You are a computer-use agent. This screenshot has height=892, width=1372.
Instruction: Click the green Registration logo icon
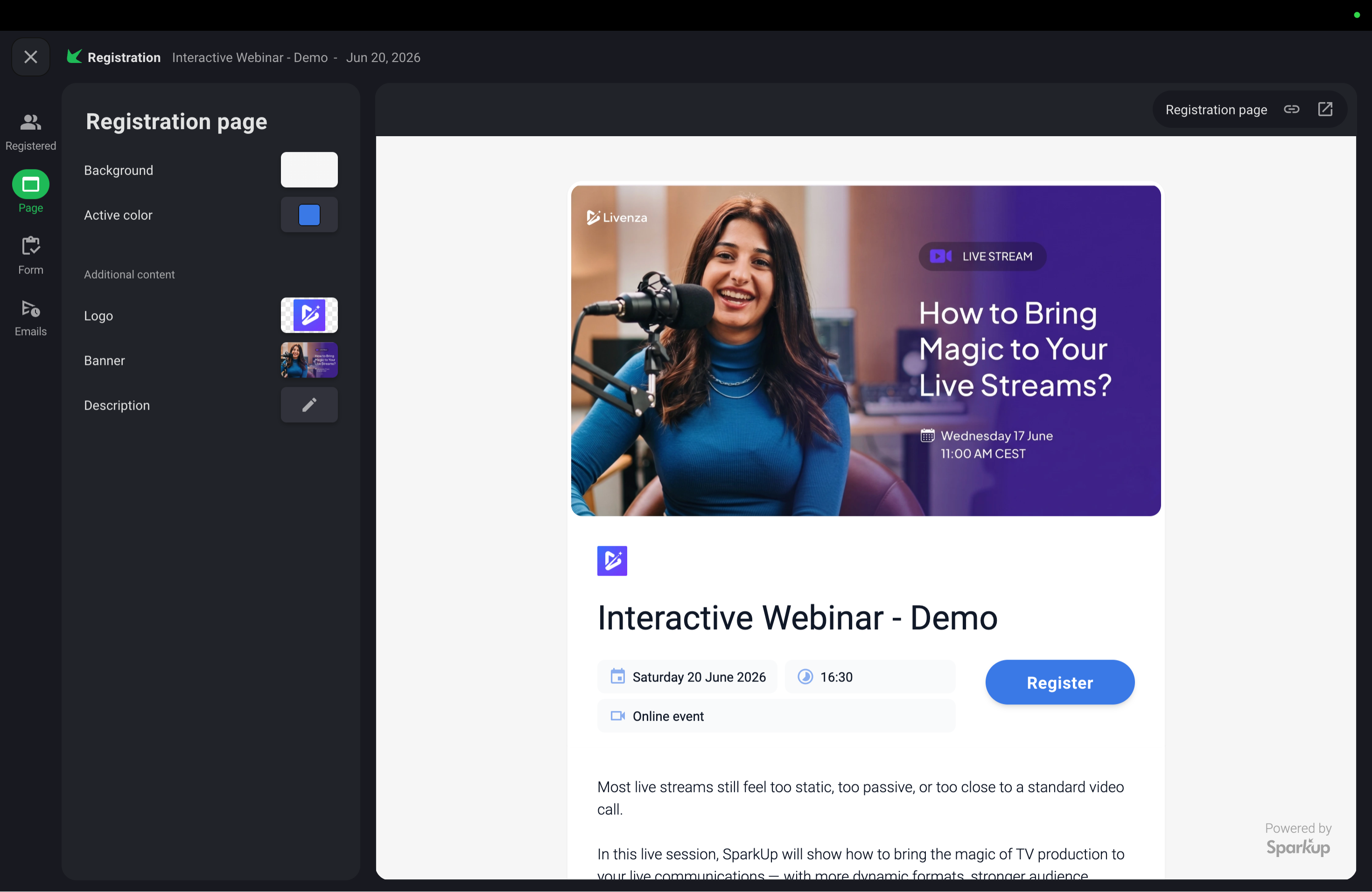(74, 56)
